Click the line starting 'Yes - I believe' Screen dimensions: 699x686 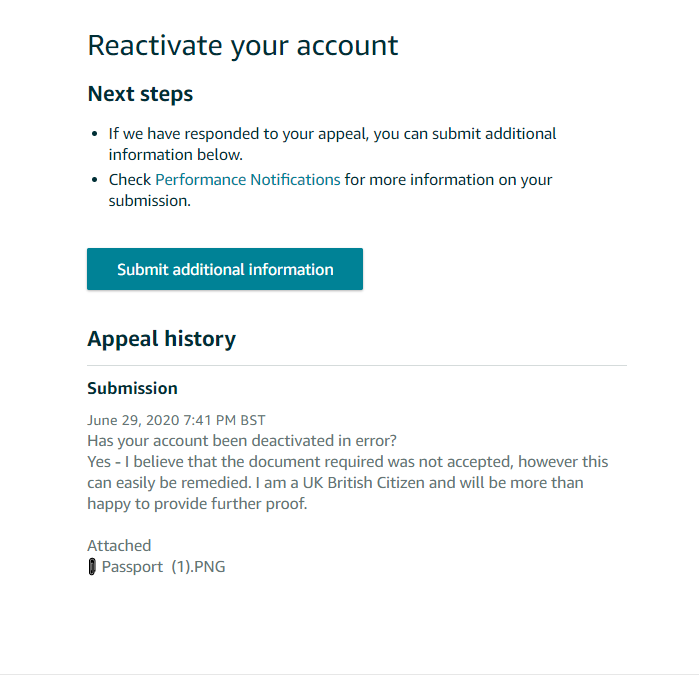pos(347,462)
